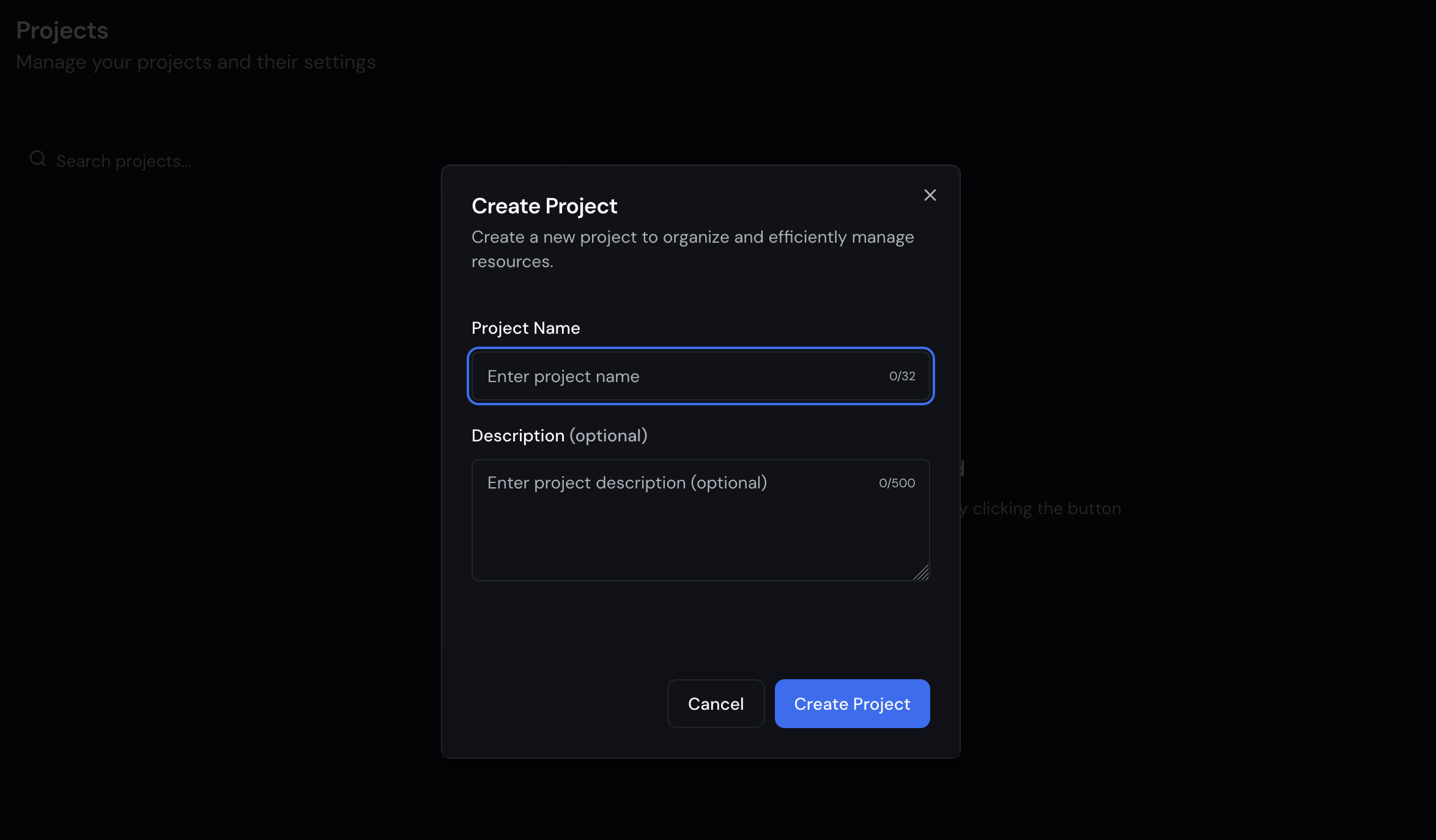Click the Create Project dialog title

[544, 205]
